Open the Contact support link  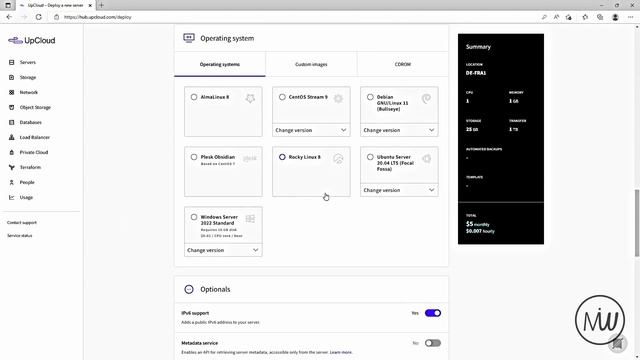22,223
